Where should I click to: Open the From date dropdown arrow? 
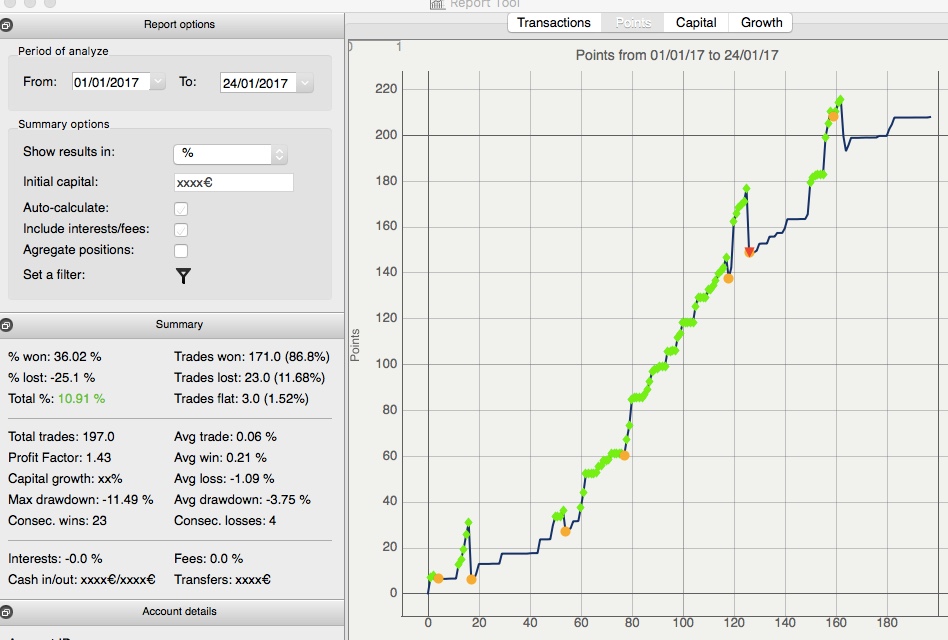coord(158,82)
